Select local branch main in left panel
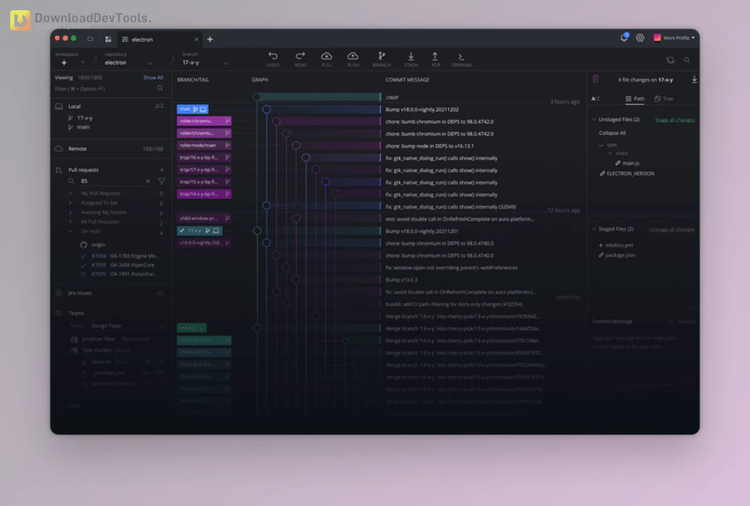Image resolution: width=750 pixels, height=506 pixels. [x=83, y=127]
